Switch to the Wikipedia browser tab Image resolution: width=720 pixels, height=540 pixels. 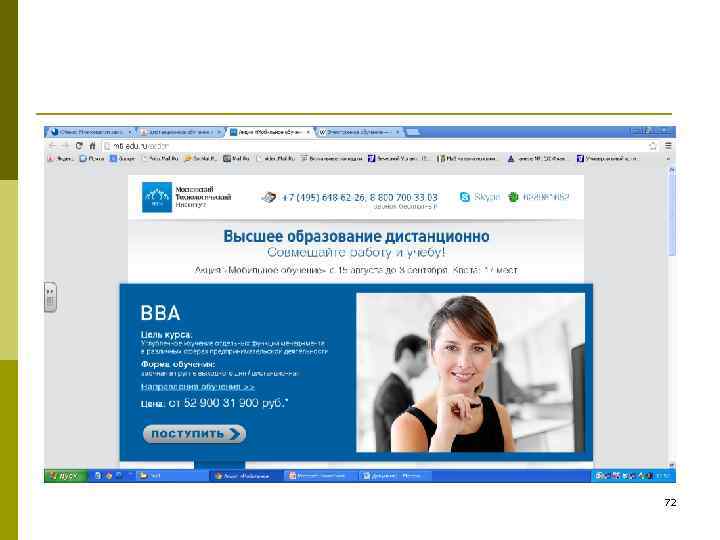coord(360,132)
